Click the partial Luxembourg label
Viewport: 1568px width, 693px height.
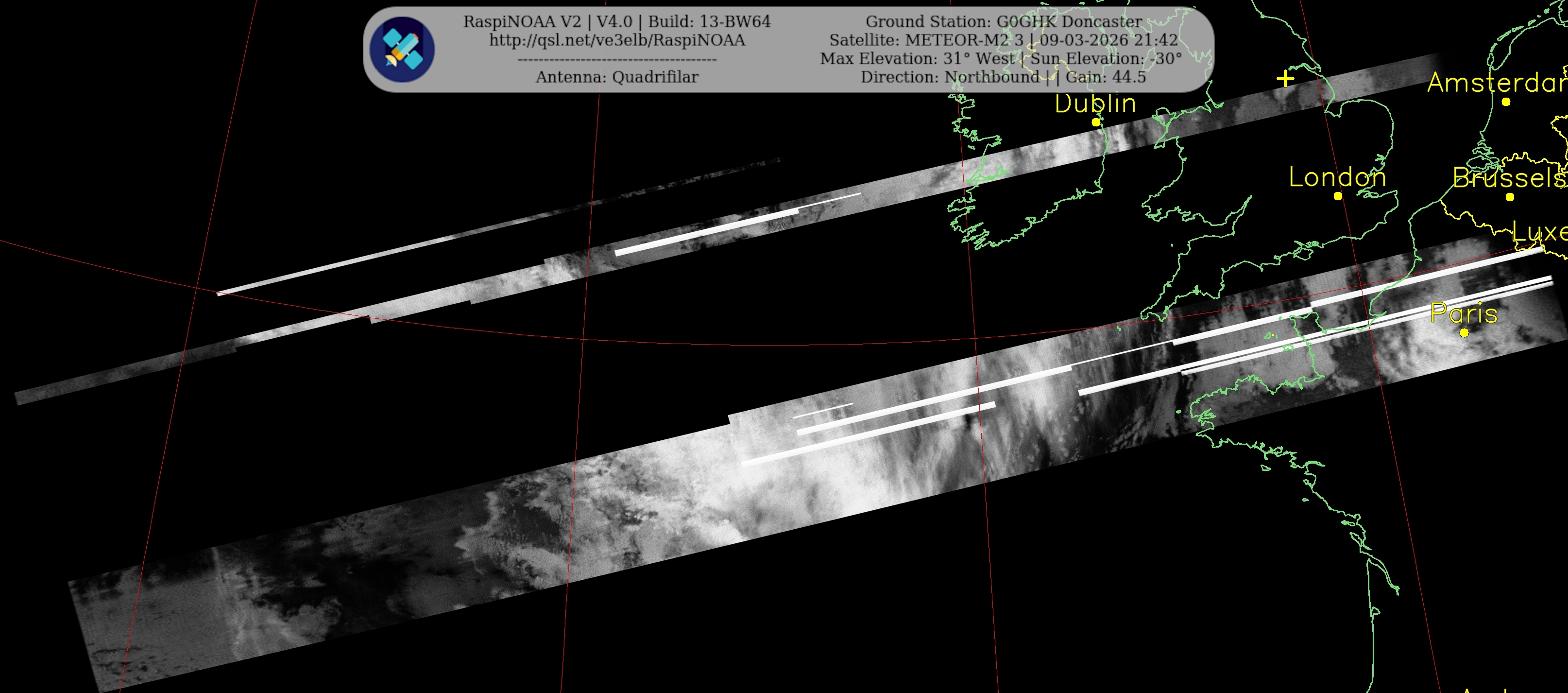[x=1540, y=232]
